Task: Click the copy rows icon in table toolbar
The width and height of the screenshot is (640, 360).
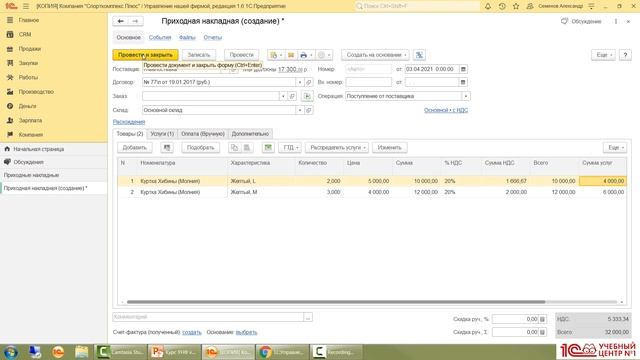Action: [234, 147]
